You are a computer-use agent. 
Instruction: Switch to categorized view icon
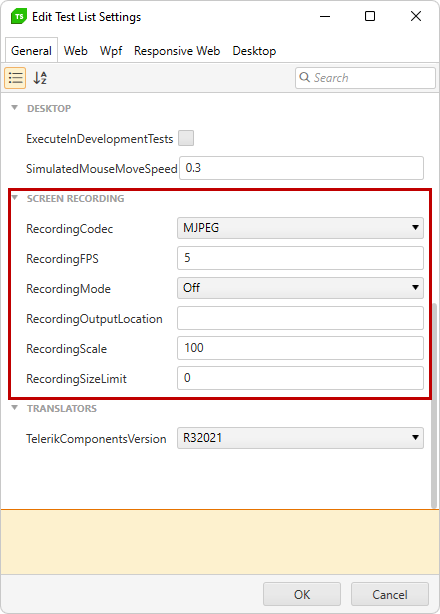pyautogui.click(x=15, y=78)
